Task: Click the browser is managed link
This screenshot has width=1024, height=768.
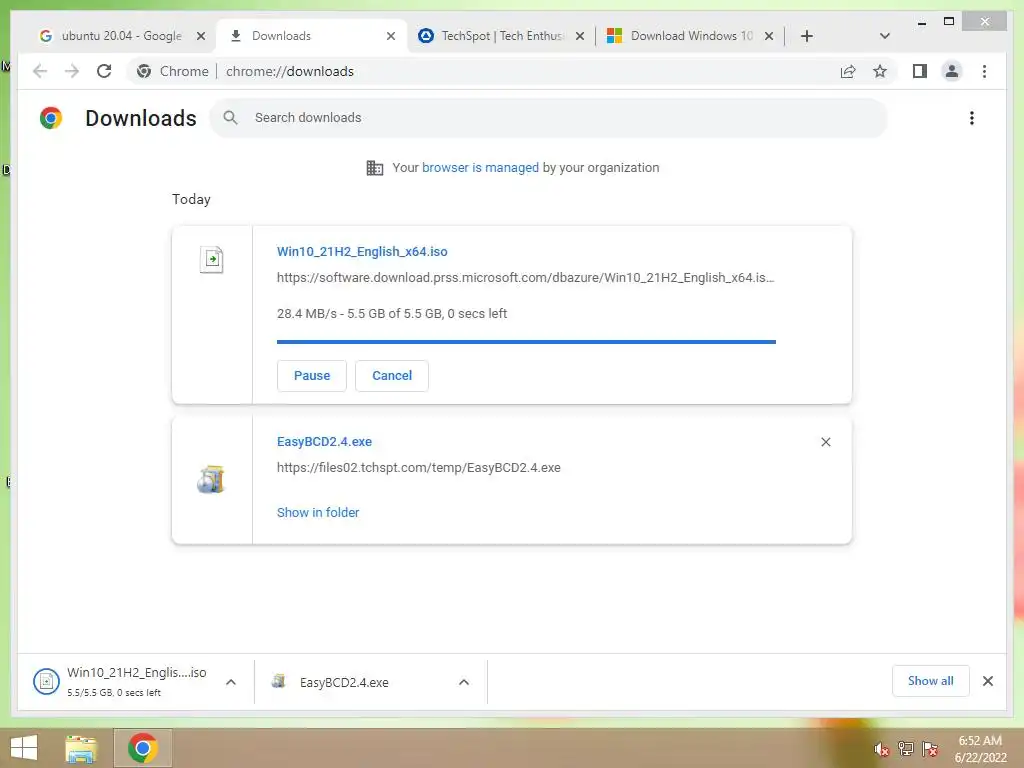Action: pyautogui.click(x=480, y=168)
